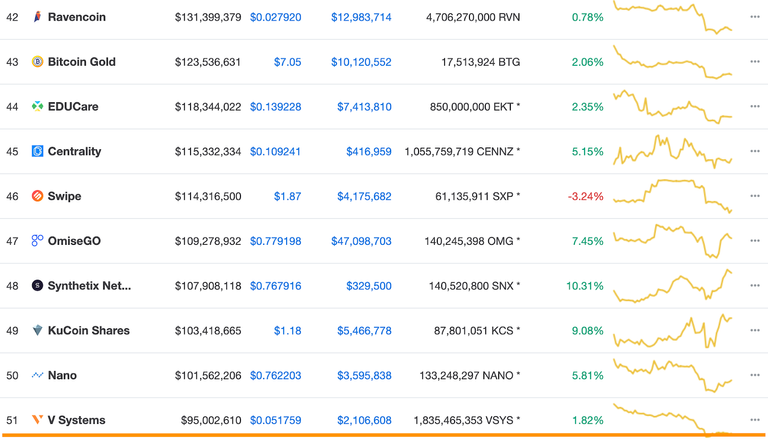This screenshot has width=768, height=441.
Task: Open the more options menu for Centrality
Action: click(x=755, y=151)
